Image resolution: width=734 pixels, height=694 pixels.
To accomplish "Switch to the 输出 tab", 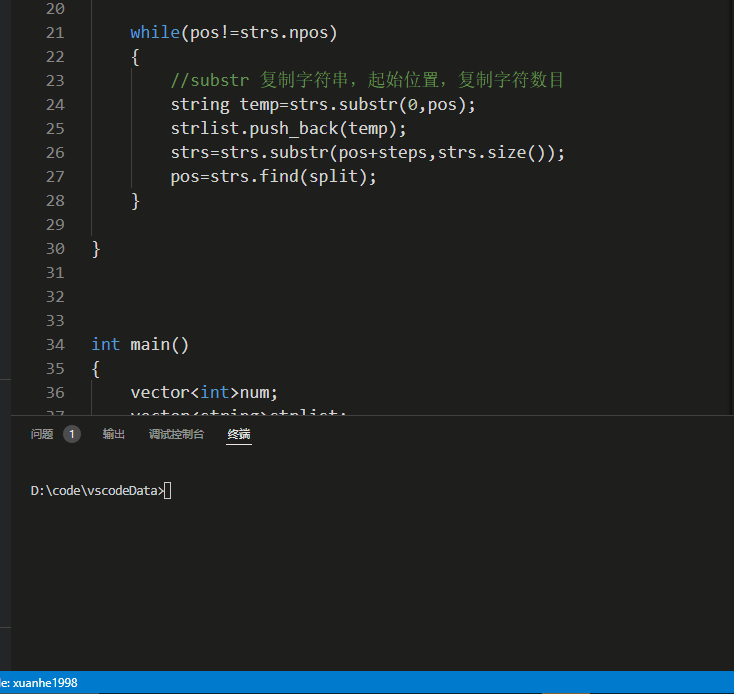I will coord(114,434).
